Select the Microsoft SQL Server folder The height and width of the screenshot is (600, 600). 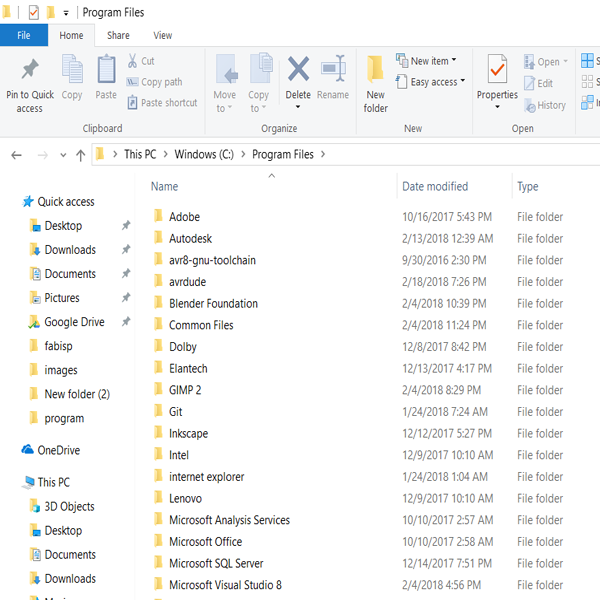(x=216, y=563)
